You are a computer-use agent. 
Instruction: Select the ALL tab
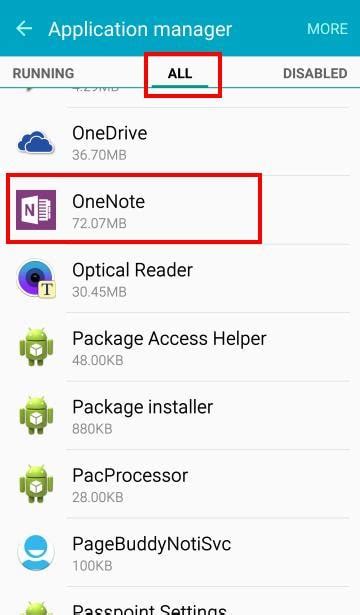click(180, 73)
